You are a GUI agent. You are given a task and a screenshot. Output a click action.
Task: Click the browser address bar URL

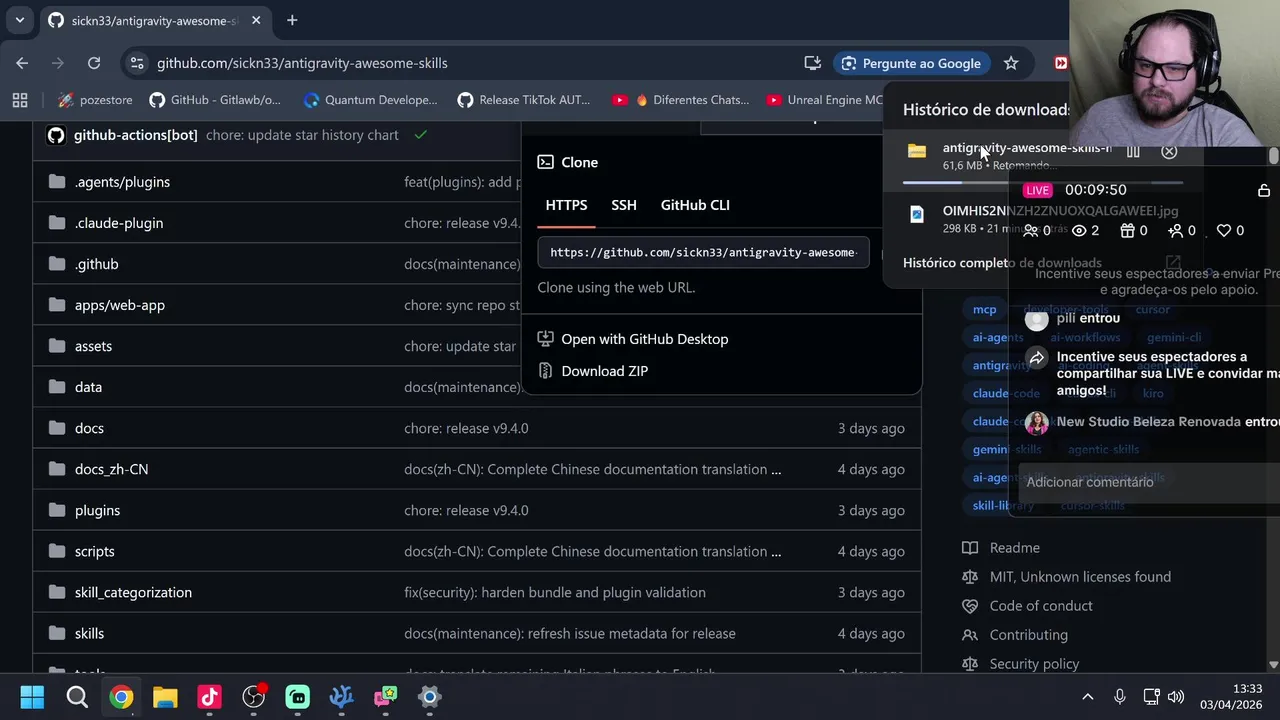[x=302, y=63]
